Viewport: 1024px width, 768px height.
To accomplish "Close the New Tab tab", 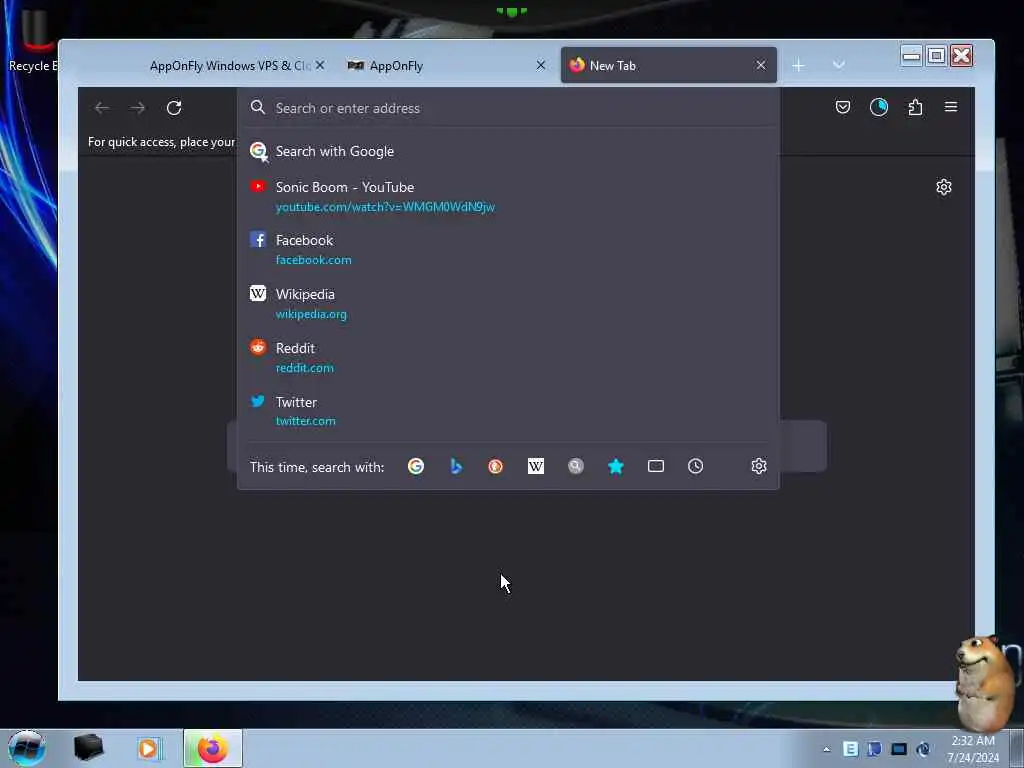I will tap(761, 65).
